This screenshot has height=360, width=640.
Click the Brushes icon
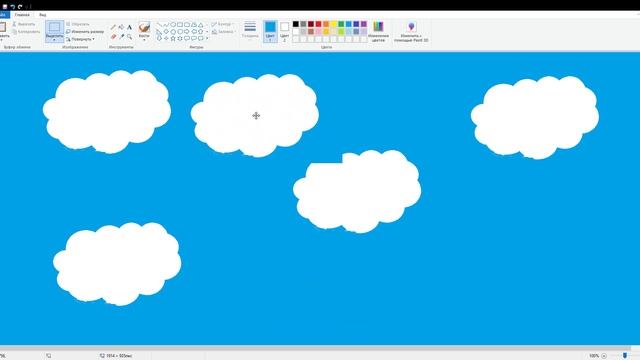[x=144, y=28]
